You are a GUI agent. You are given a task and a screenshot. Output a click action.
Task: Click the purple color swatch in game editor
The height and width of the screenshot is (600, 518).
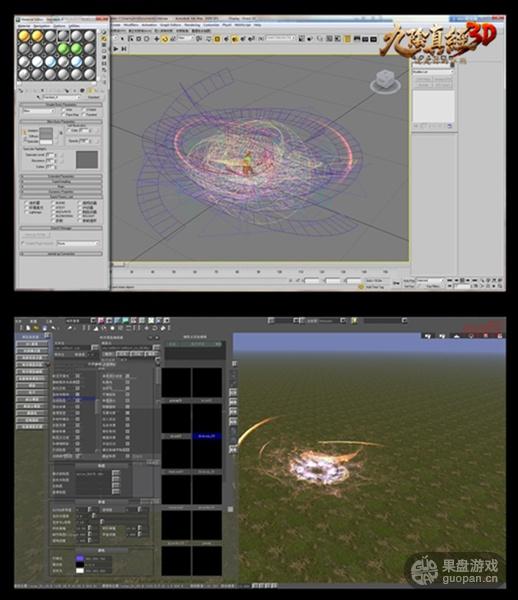80,558
